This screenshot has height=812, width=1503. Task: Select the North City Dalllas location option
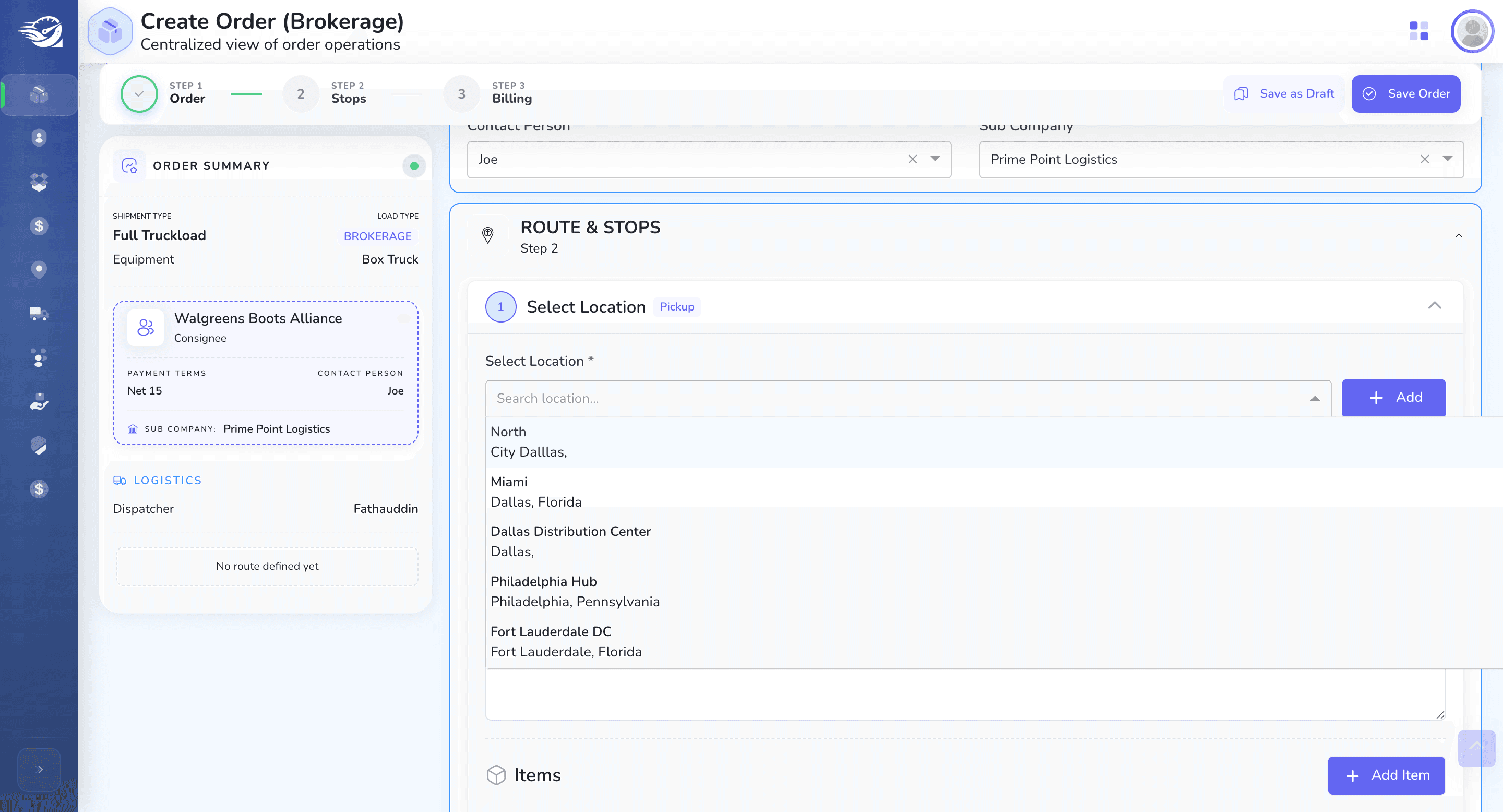click(x=994, y=441)
